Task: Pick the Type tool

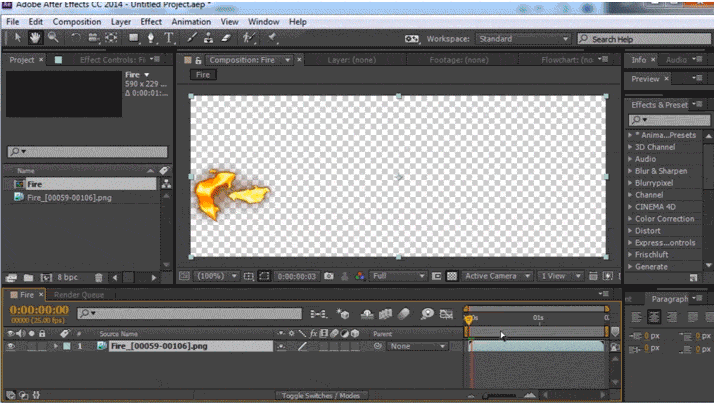Action: pyautogui.click(x=169, y=38)
